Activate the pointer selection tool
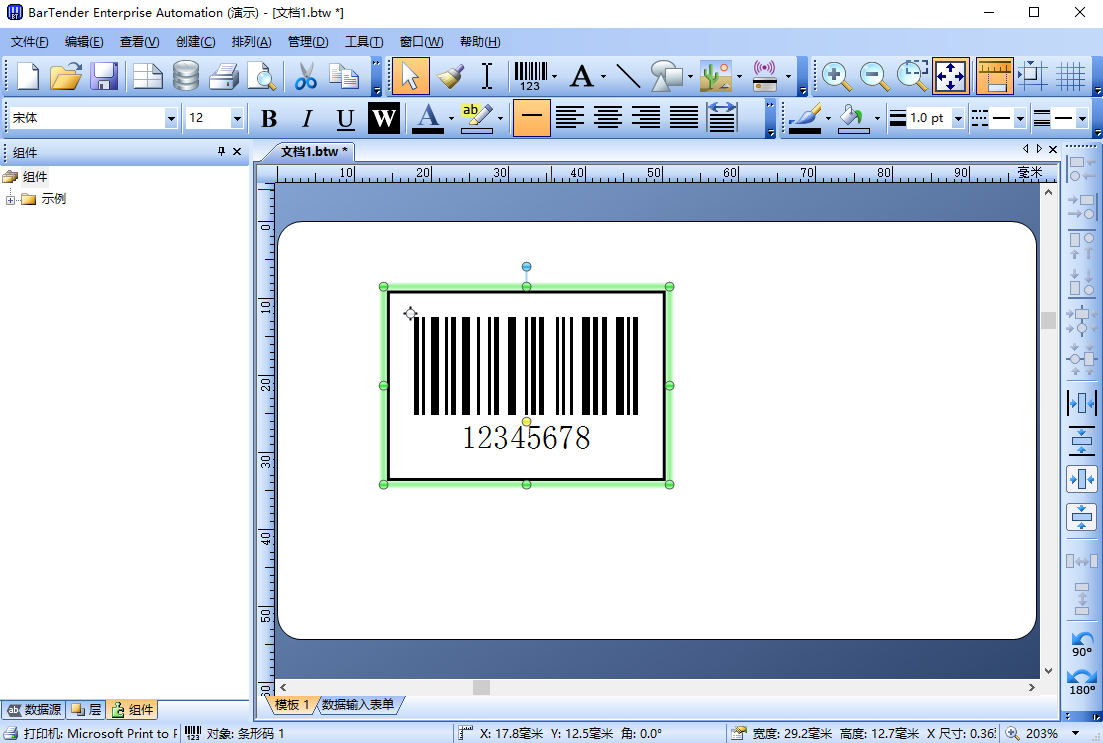The width and height of the screenshot is (1103, 743). (x=411, y=76)
